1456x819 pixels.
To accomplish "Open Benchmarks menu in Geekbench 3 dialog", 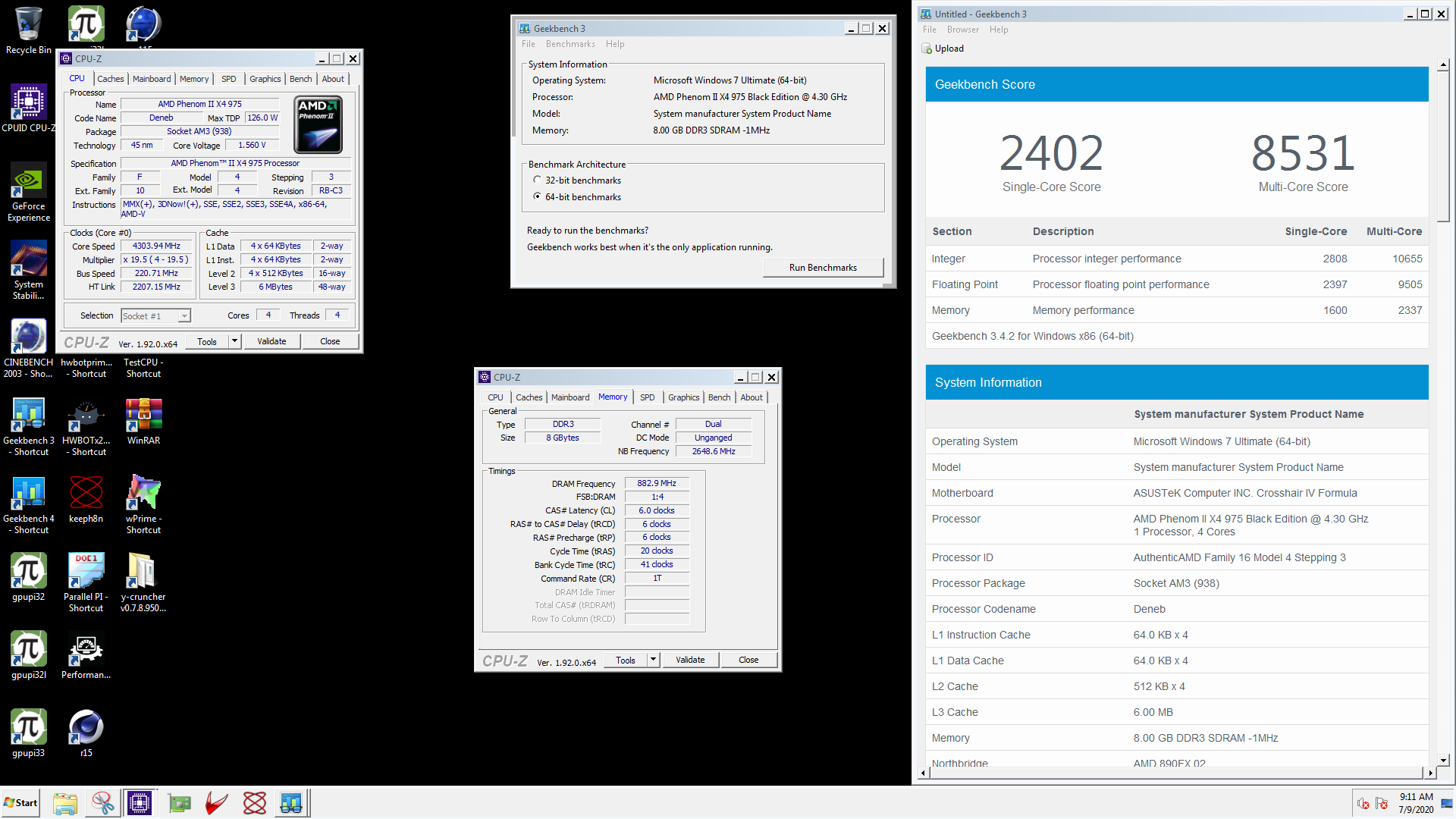I will click(x=570, y=44).
